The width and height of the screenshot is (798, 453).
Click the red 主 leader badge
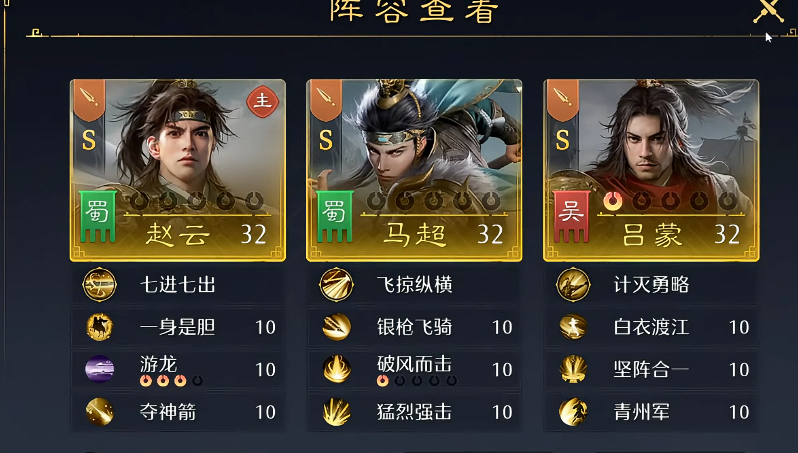point(263,101)
